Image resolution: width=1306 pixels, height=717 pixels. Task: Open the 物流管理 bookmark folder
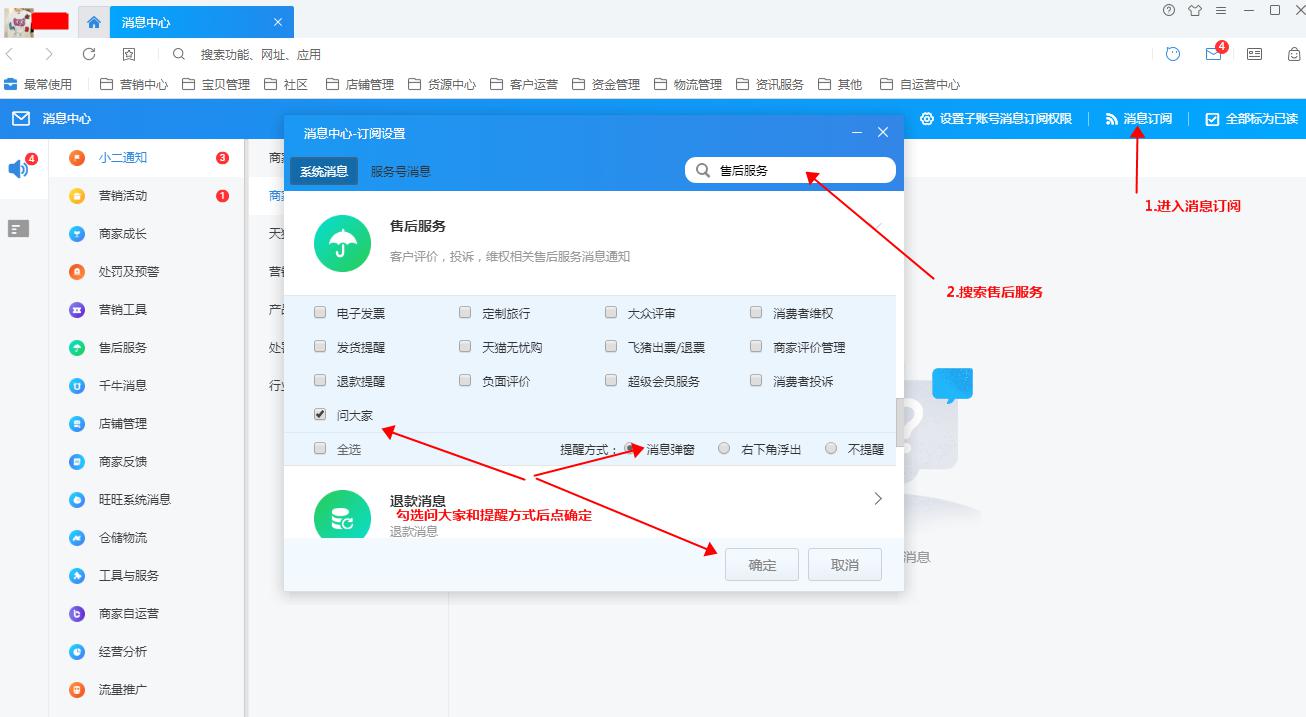click(x=688, y=84)
